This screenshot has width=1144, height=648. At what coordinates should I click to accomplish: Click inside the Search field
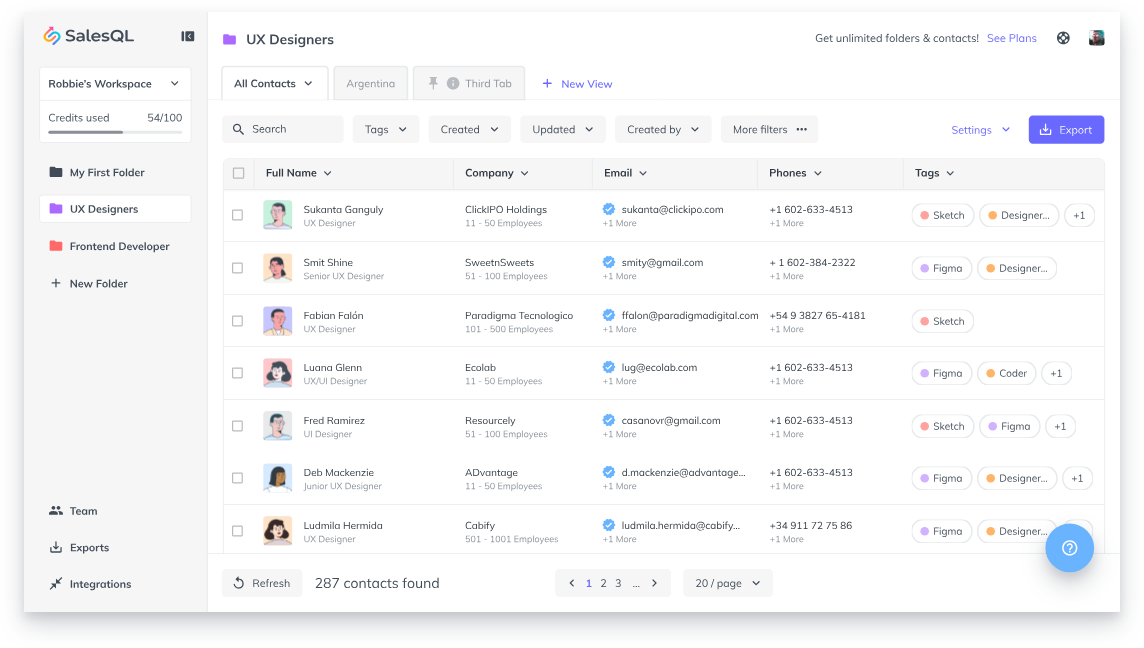[x=283, y=129]
